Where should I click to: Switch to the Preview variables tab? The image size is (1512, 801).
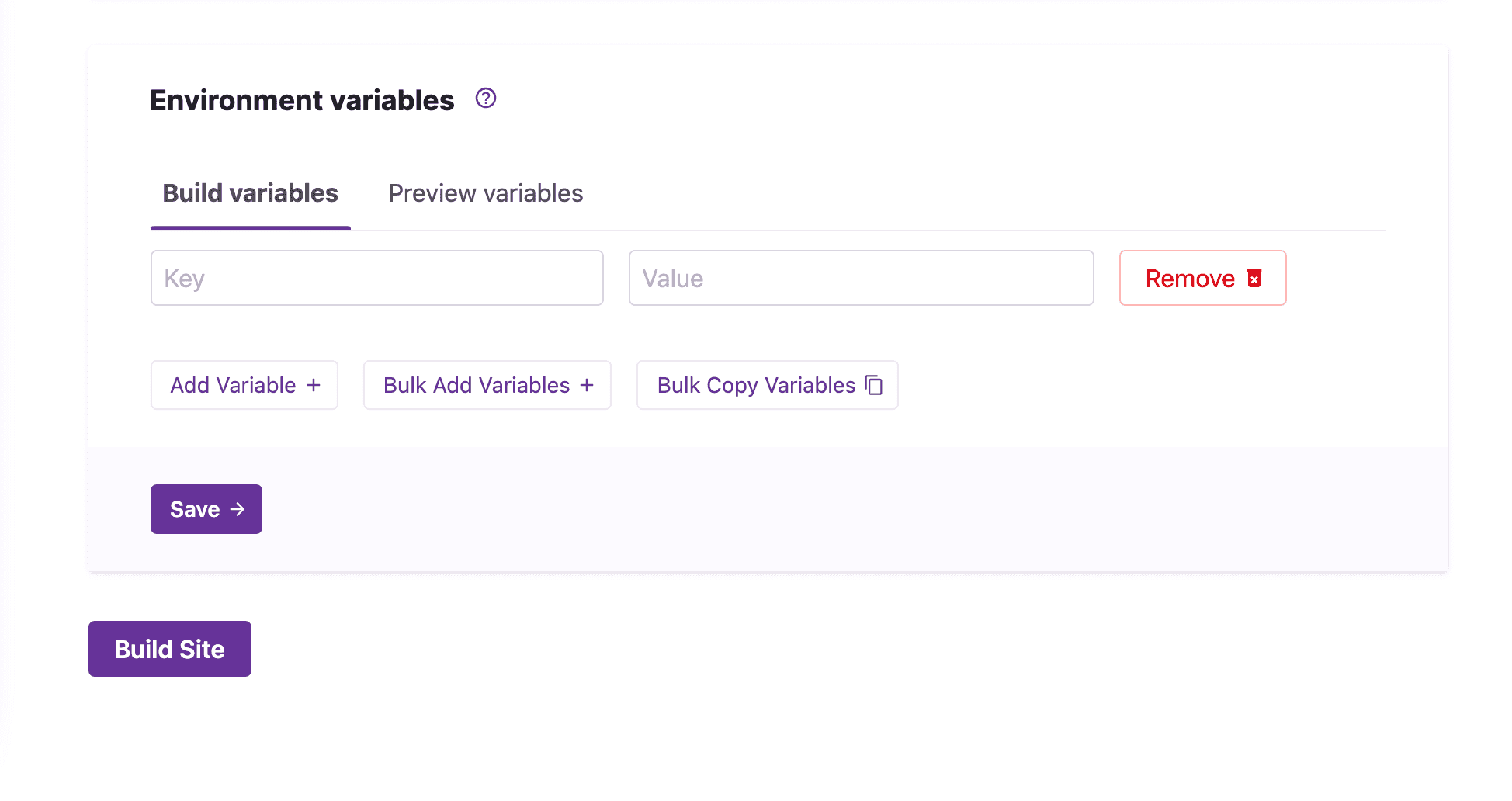point(485,193)
